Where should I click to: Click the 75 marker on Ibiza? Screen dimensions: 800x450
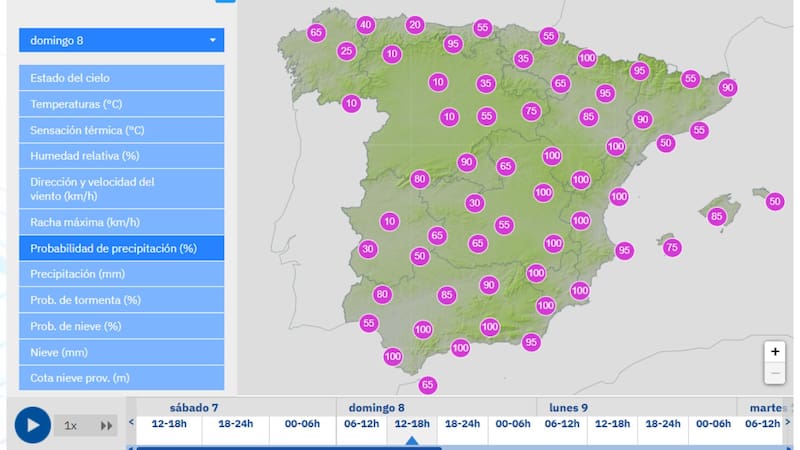672,247
